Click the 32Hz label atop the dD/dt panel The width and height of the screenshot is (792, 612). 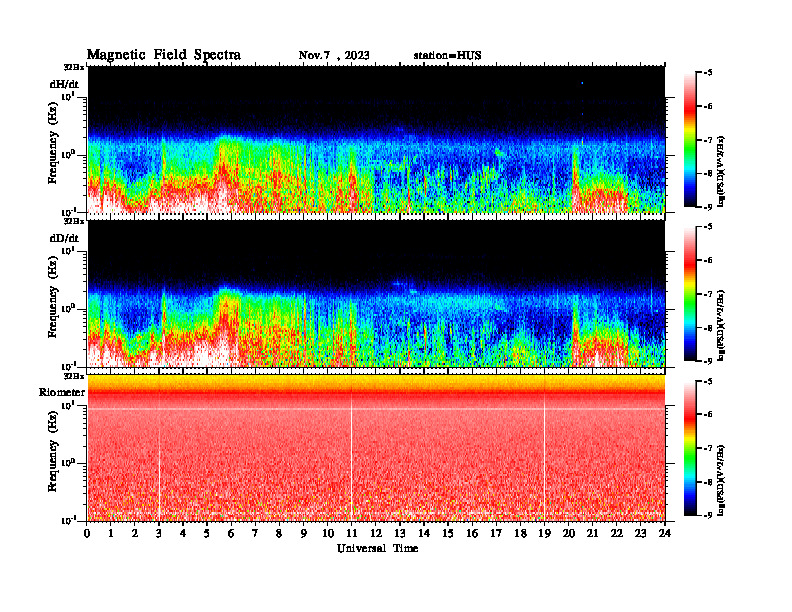(x=74, y=221)
